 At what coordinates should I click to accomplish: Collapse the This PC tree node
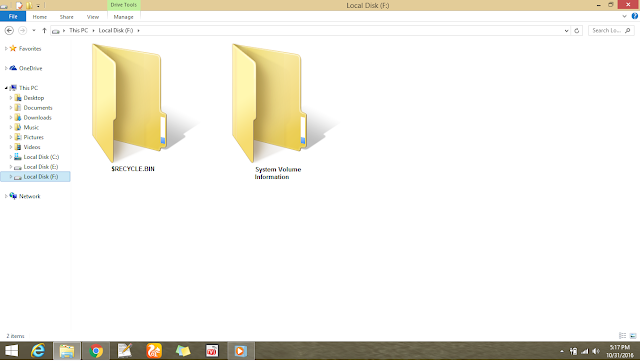click(x=6, y=88)
